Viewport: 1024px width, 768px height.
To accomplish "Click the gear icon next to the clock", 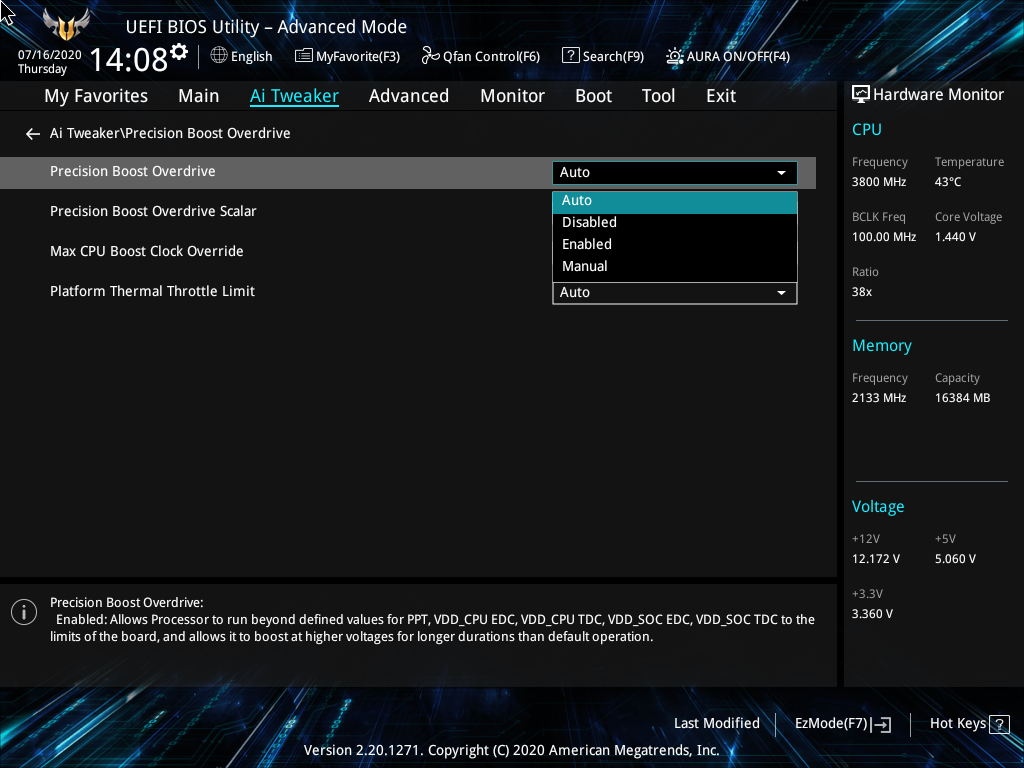I will click(179, 52).
